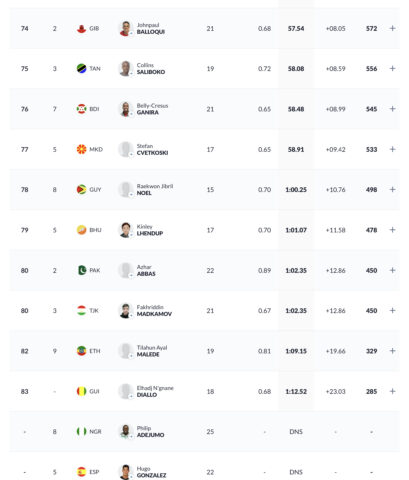Open Philip Adejumo athlete photo
This screenshot has height=480, width=409.
[126, 432]
